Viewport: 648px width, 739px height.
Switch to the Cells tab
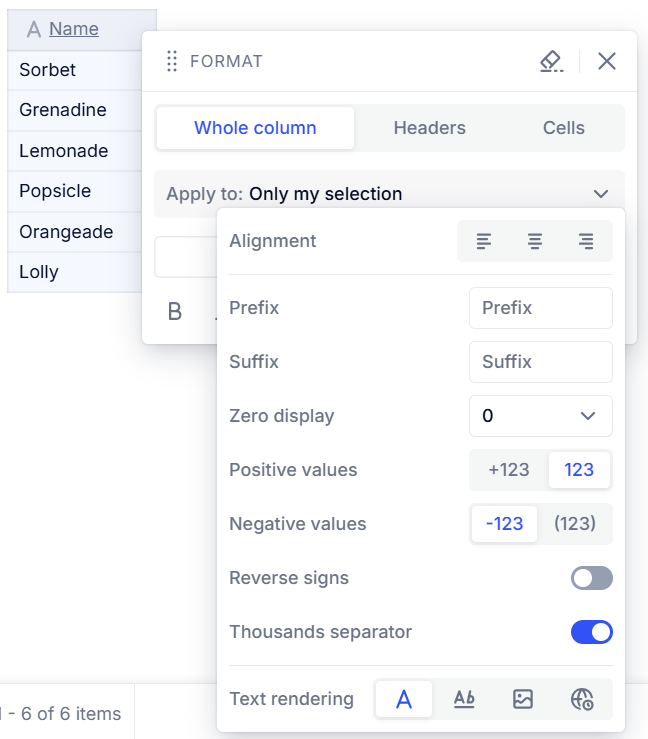tap(564, 128)
